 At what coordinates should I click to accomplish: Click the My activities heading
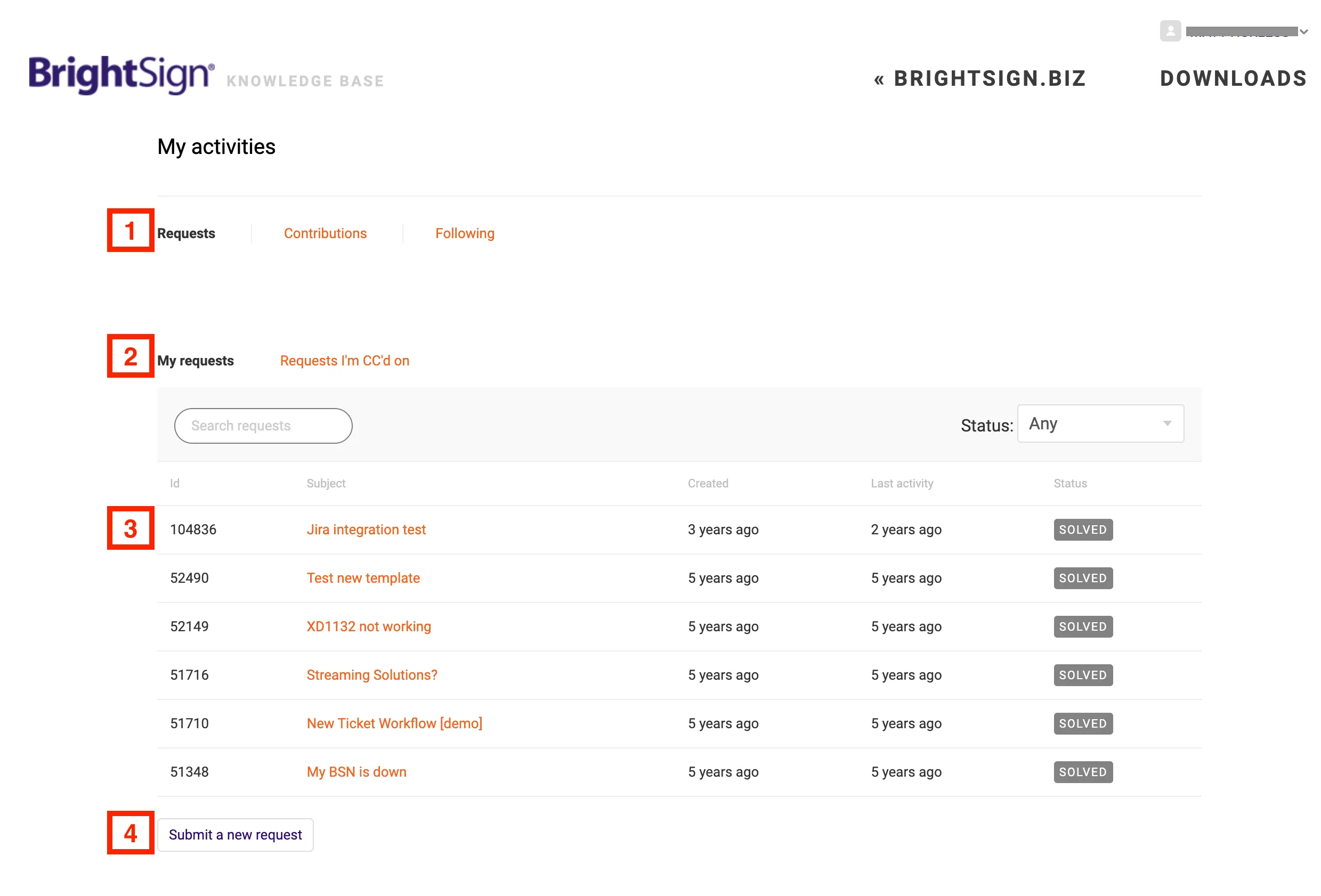[x=216, y=147]
